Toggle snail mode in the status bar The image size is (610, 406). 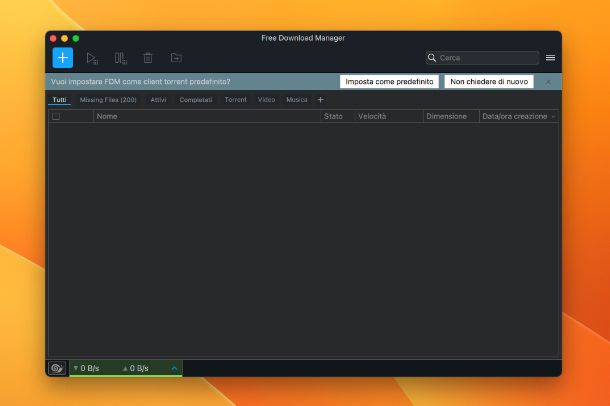pyautogui.click(x=57, y=368)
